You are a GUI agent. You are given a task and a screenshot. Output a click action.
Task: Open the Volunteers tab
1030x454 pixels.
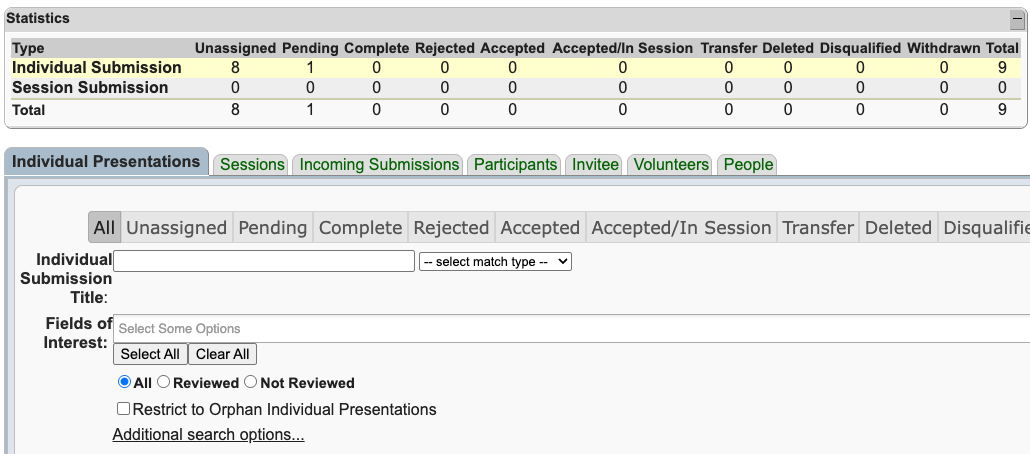coord(671,164)
